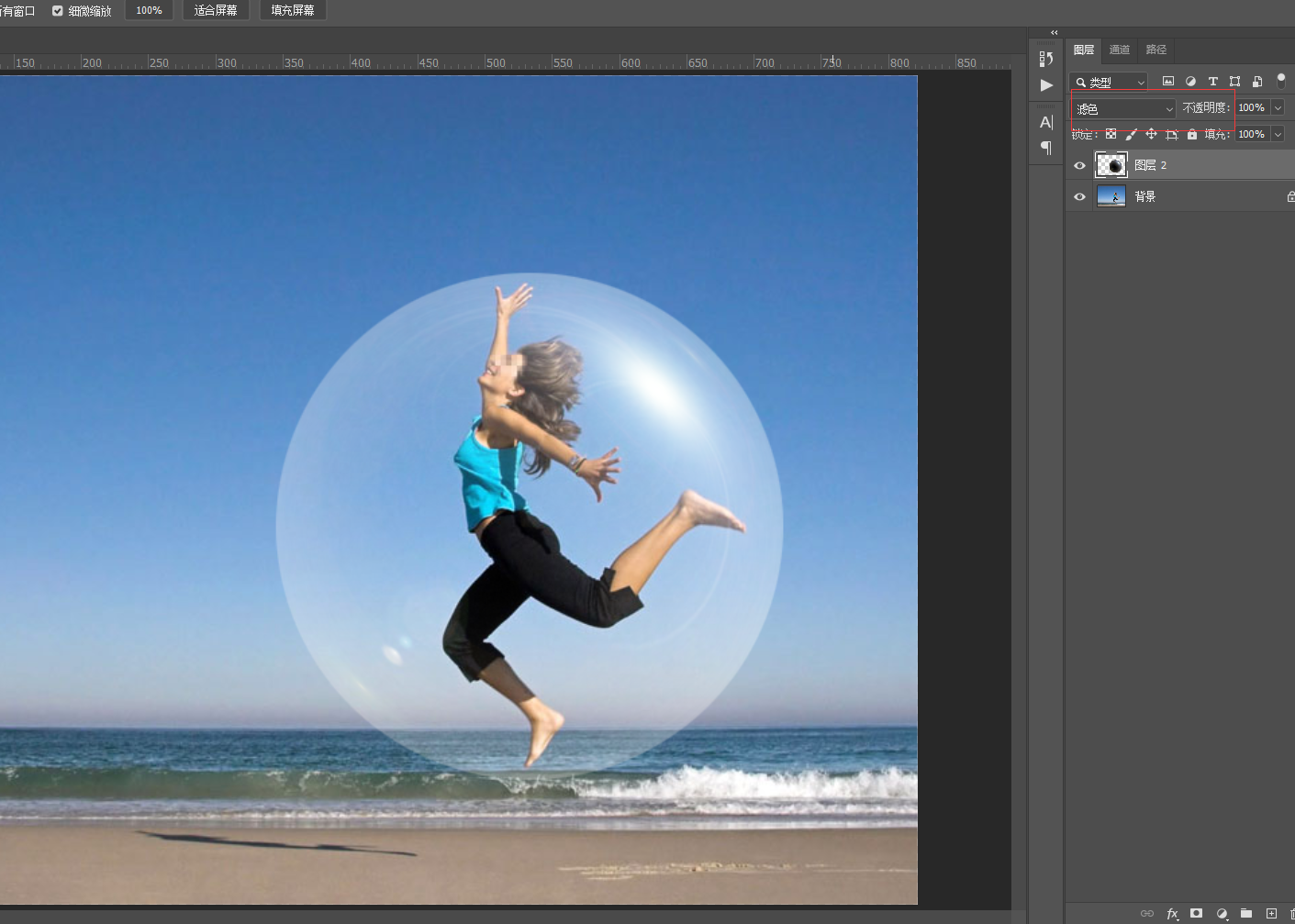Open the Character panel icon
The width and height of the screenshot is (1295, 924).
click(1046, 122)
